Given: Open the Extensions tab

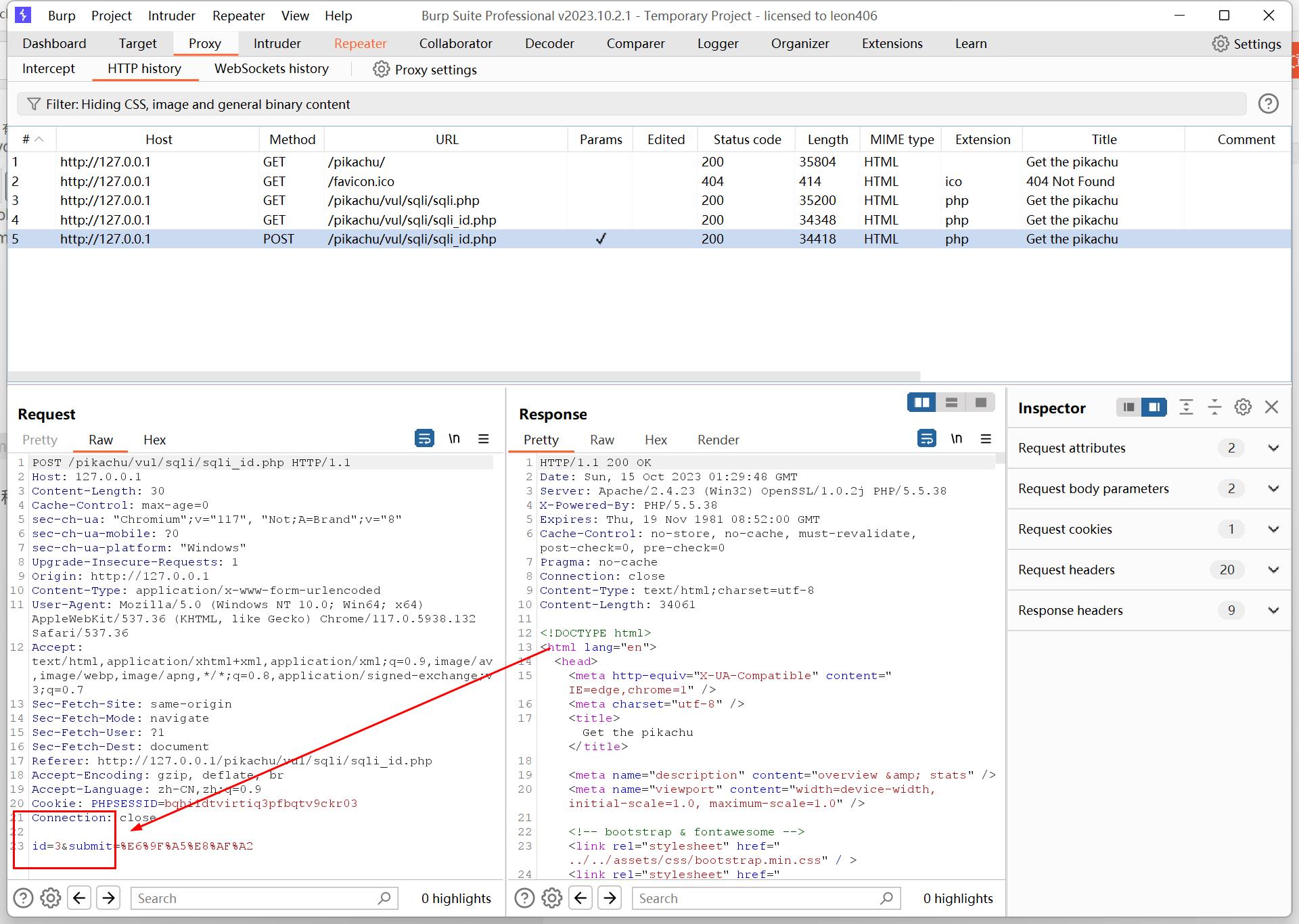Looking at the screenshot, I should pyautogui.click(x=892, y=43).
